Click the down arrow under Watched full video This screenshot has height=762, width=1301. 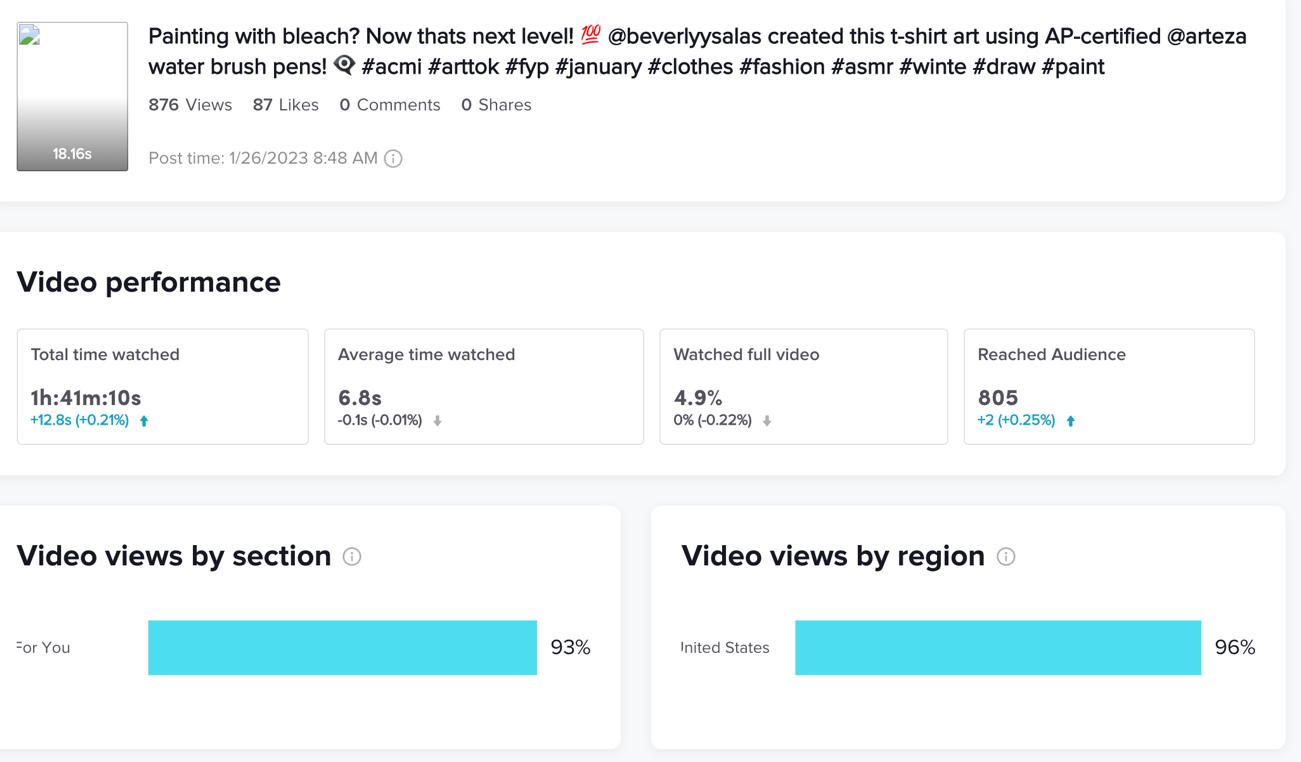coord(767,421)
